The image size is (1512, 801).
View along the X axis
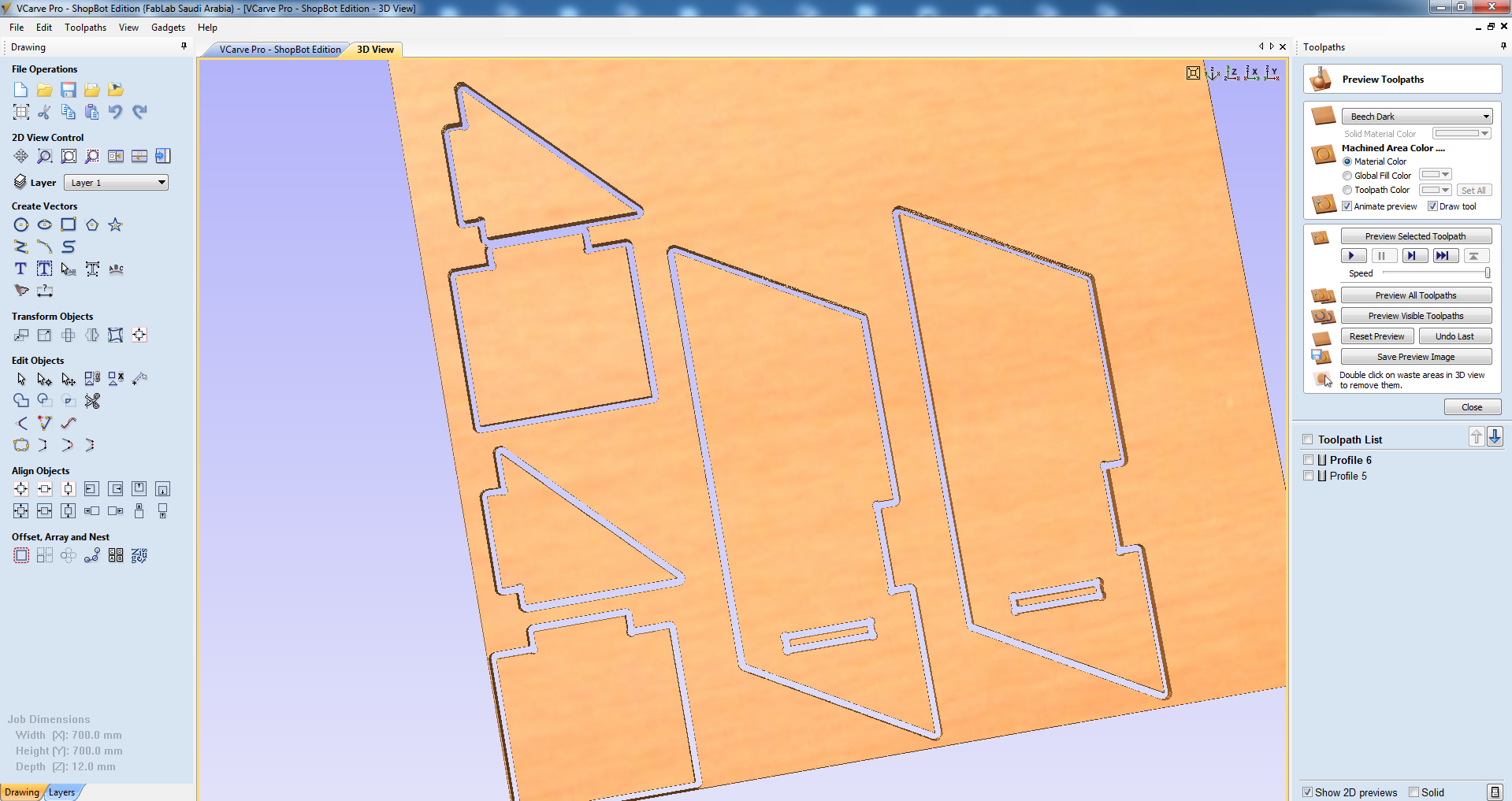(1252, 73)
